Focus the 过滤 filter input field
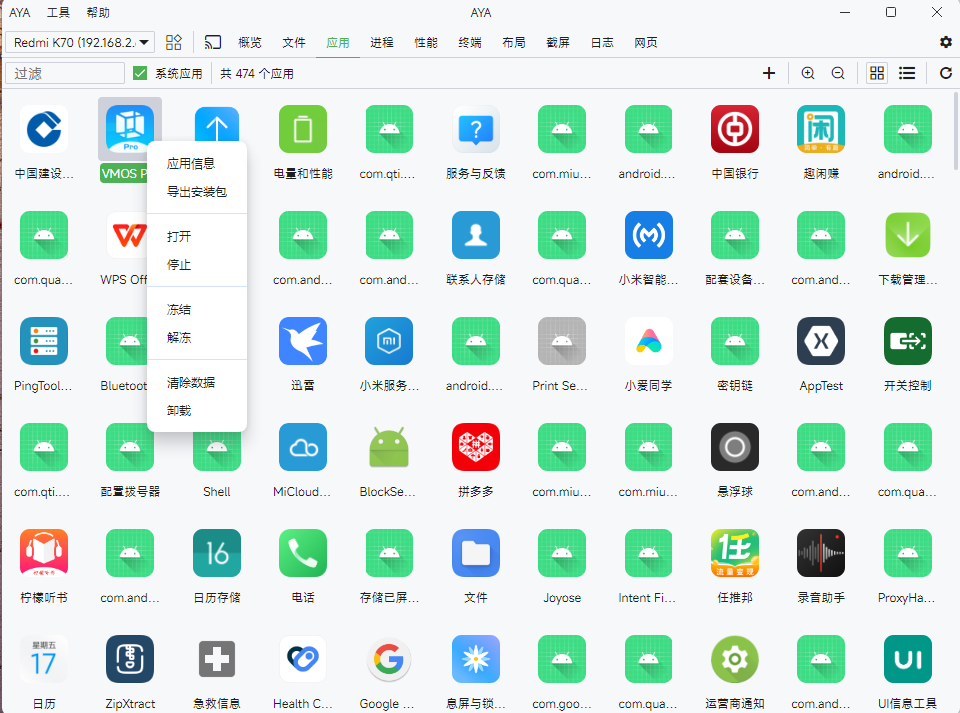This screenshot has width=960, height=713. point(65,73)
